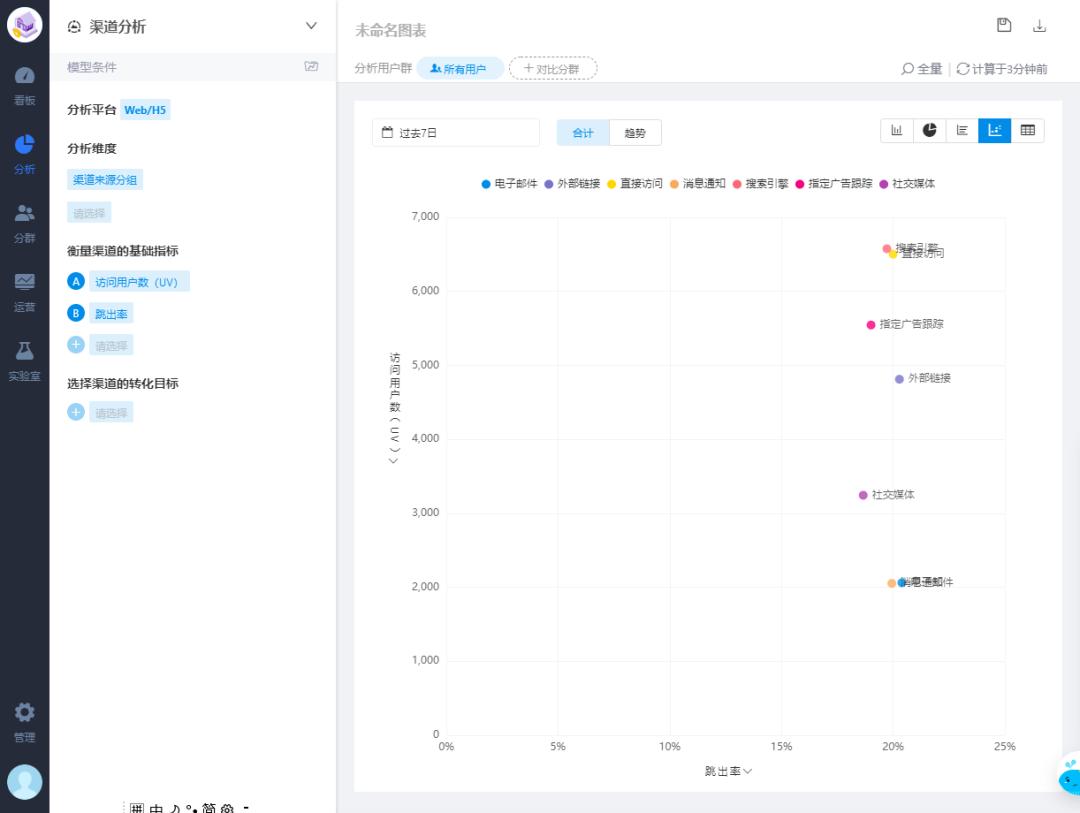This screenshot has height=813, width=1080.
Task: Open 实验室 lab in sidebar
Action: point(24,361)
